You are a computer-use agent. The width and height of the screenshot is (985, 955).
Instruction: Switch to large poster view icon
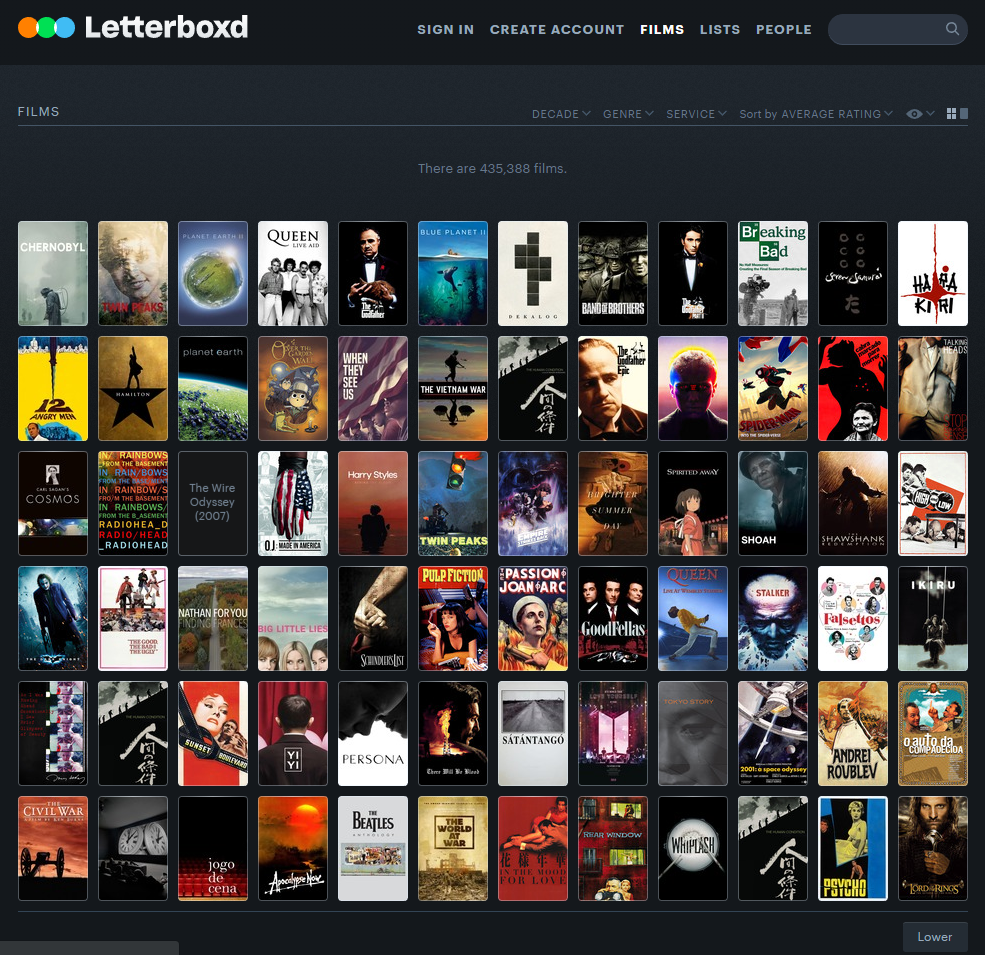click(x=964, y=114)
